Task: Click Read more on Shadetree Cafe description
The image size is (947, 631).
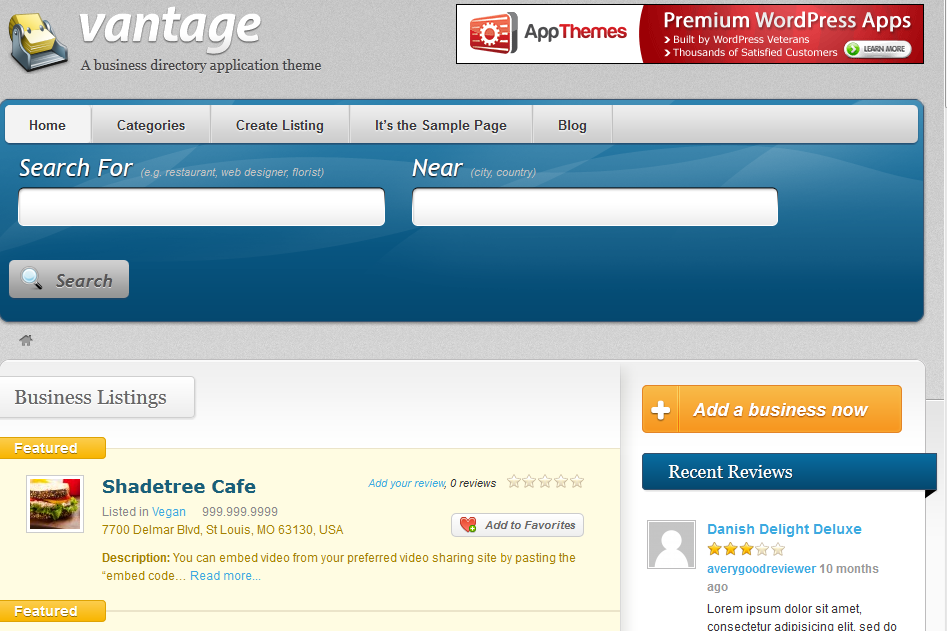Action: 225,575
